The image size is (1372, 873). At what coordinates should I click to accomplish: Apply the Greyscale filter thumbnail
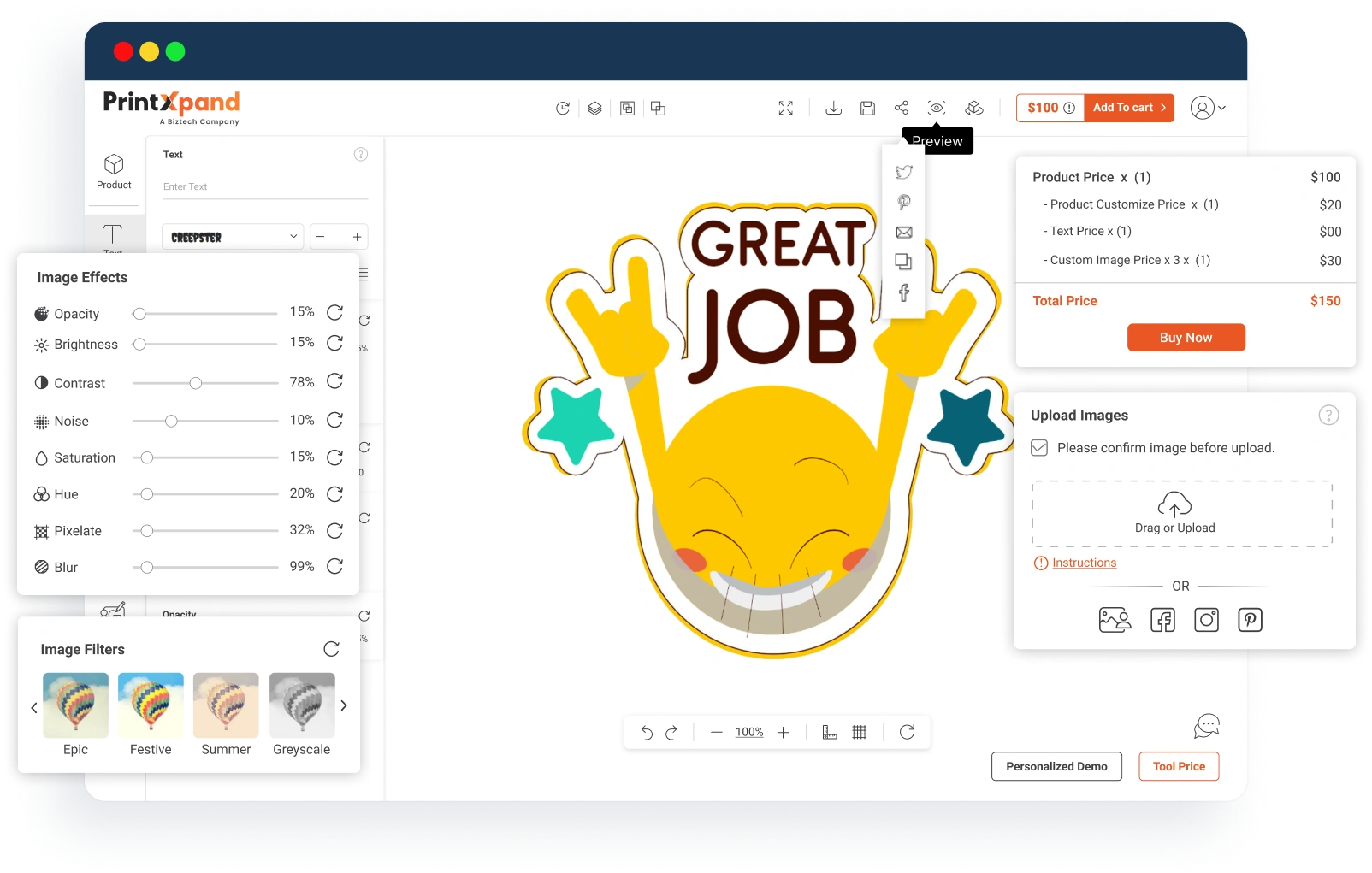tap(302, 705)
